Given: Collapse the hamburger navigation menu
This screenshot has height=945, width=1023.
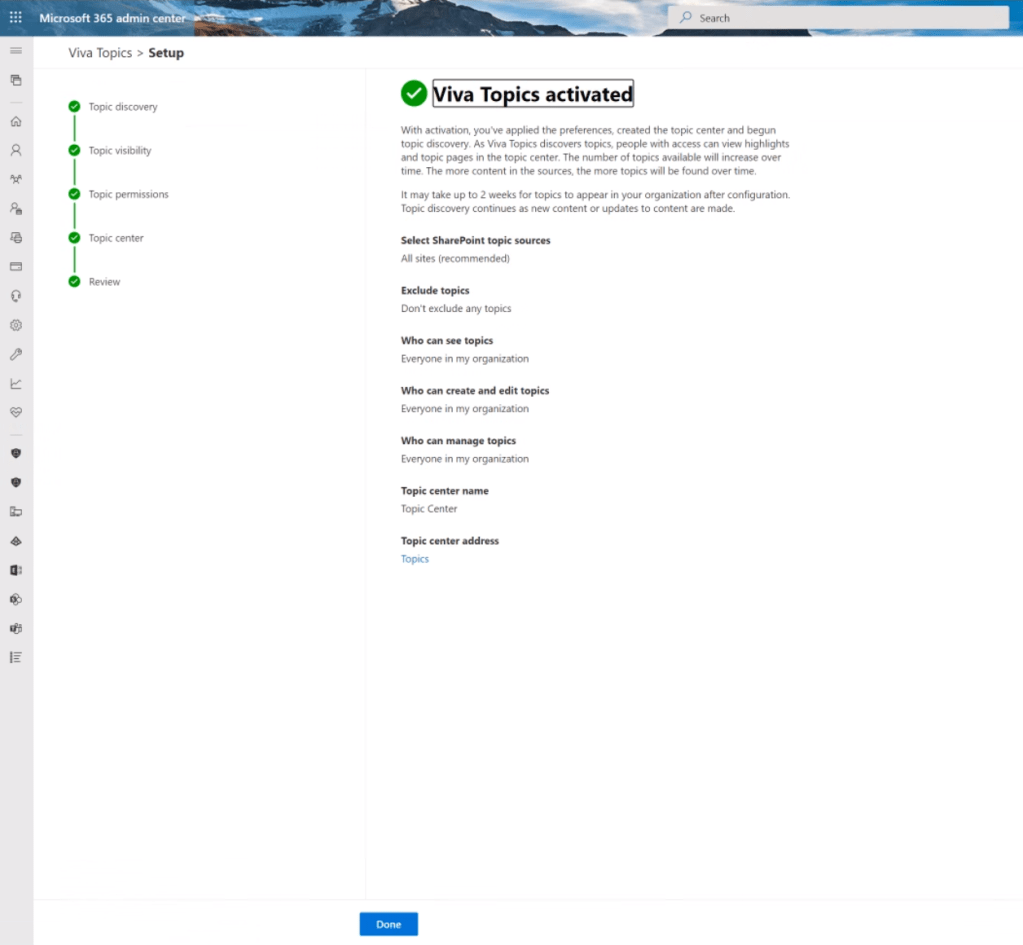Looking at the screenshot, I should 16,50.
